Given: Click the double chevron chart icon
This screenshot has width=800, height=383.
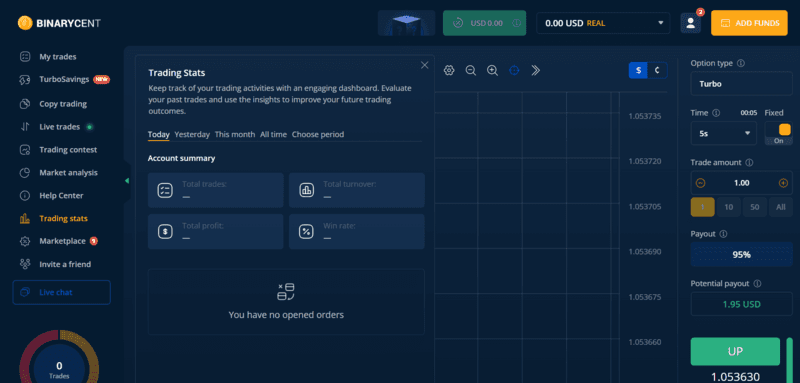Looking at the screenshot, I should click(x=536, y=70).
